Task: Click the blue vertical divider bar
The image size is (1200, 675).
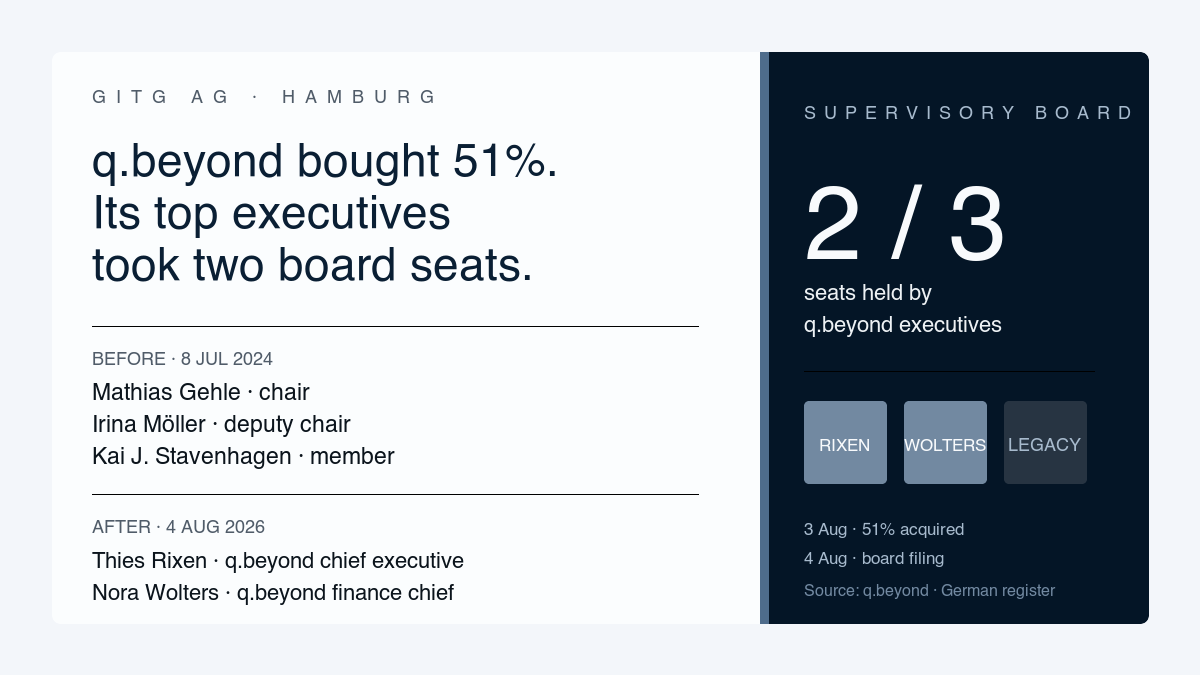Action: click(764, 338)
